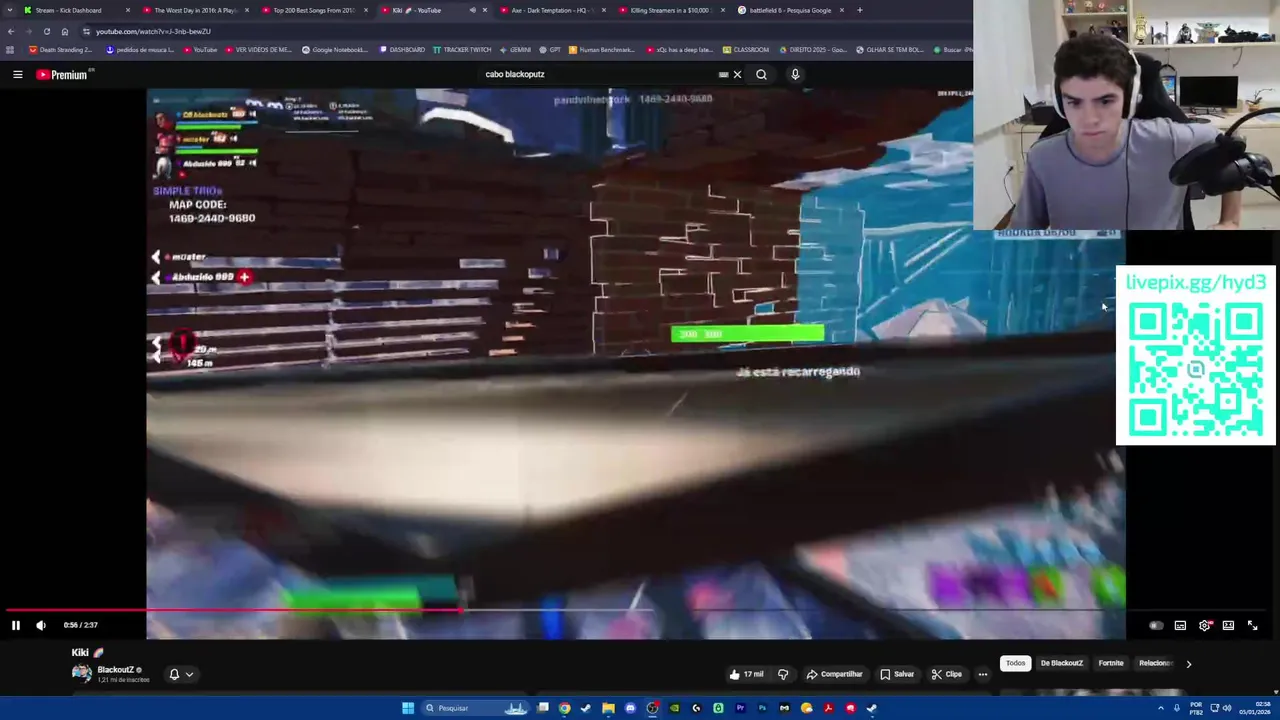Open the player settings gear
The height and width of the screenshot is (720, 1280).
point(1205,625)
